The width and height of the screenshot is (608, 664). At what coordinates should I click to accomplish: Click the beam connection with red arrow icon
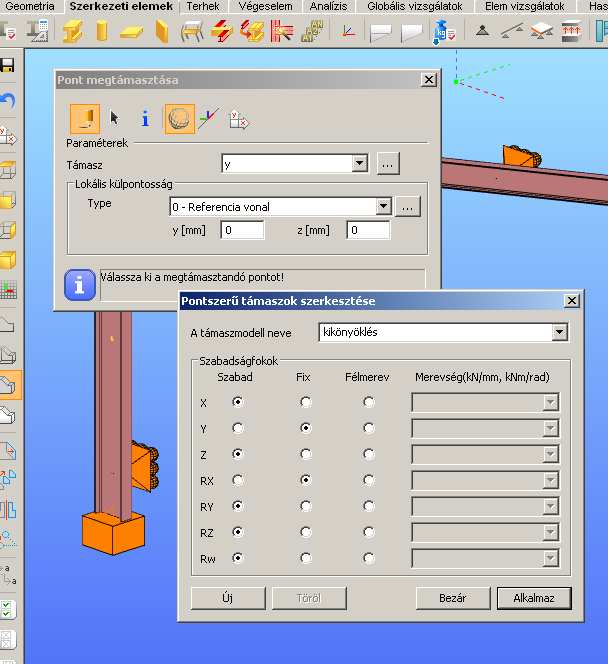click(252, 31)
